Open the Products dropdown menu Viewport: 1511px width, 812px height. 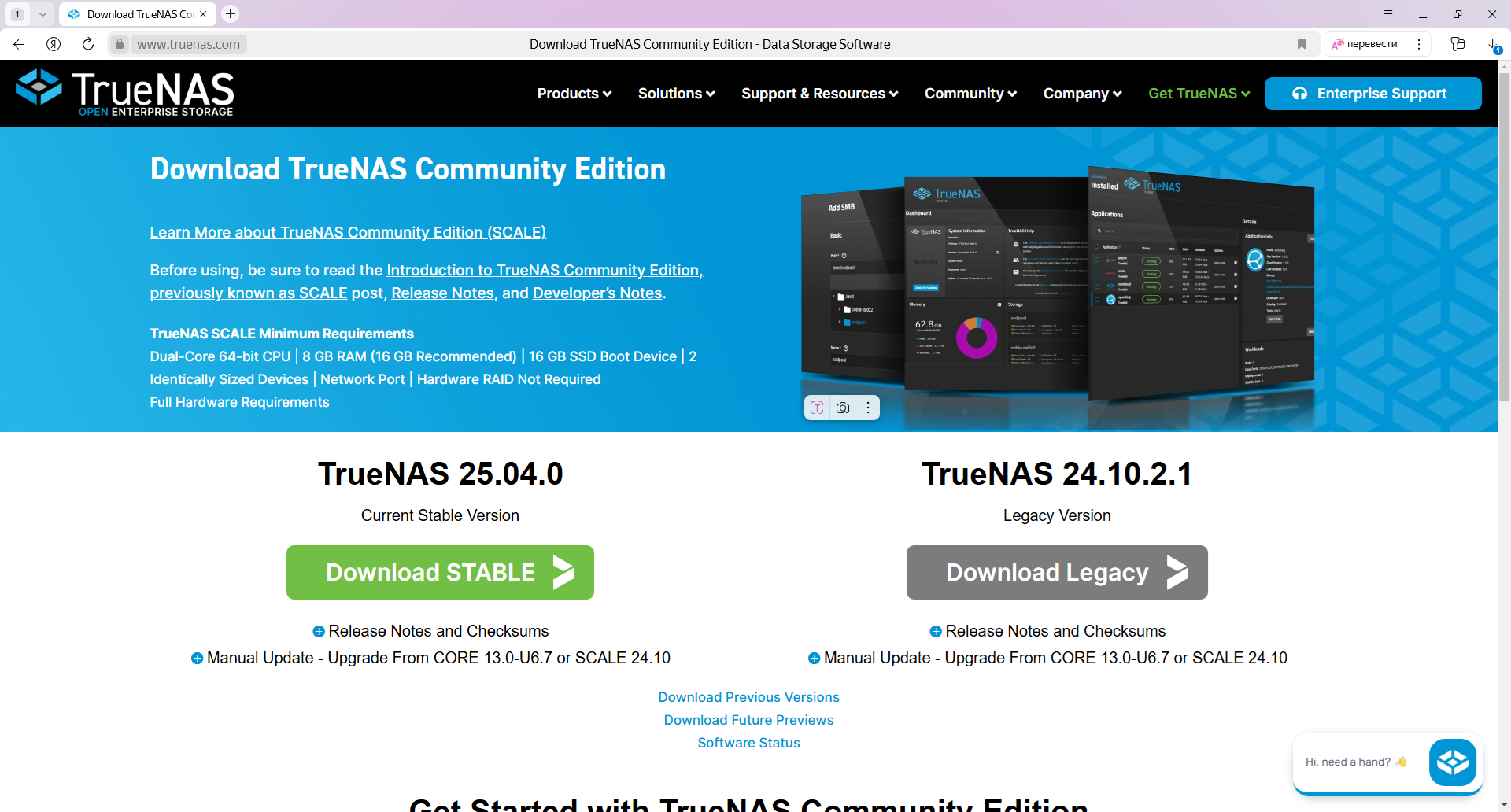tap(574, 94)
